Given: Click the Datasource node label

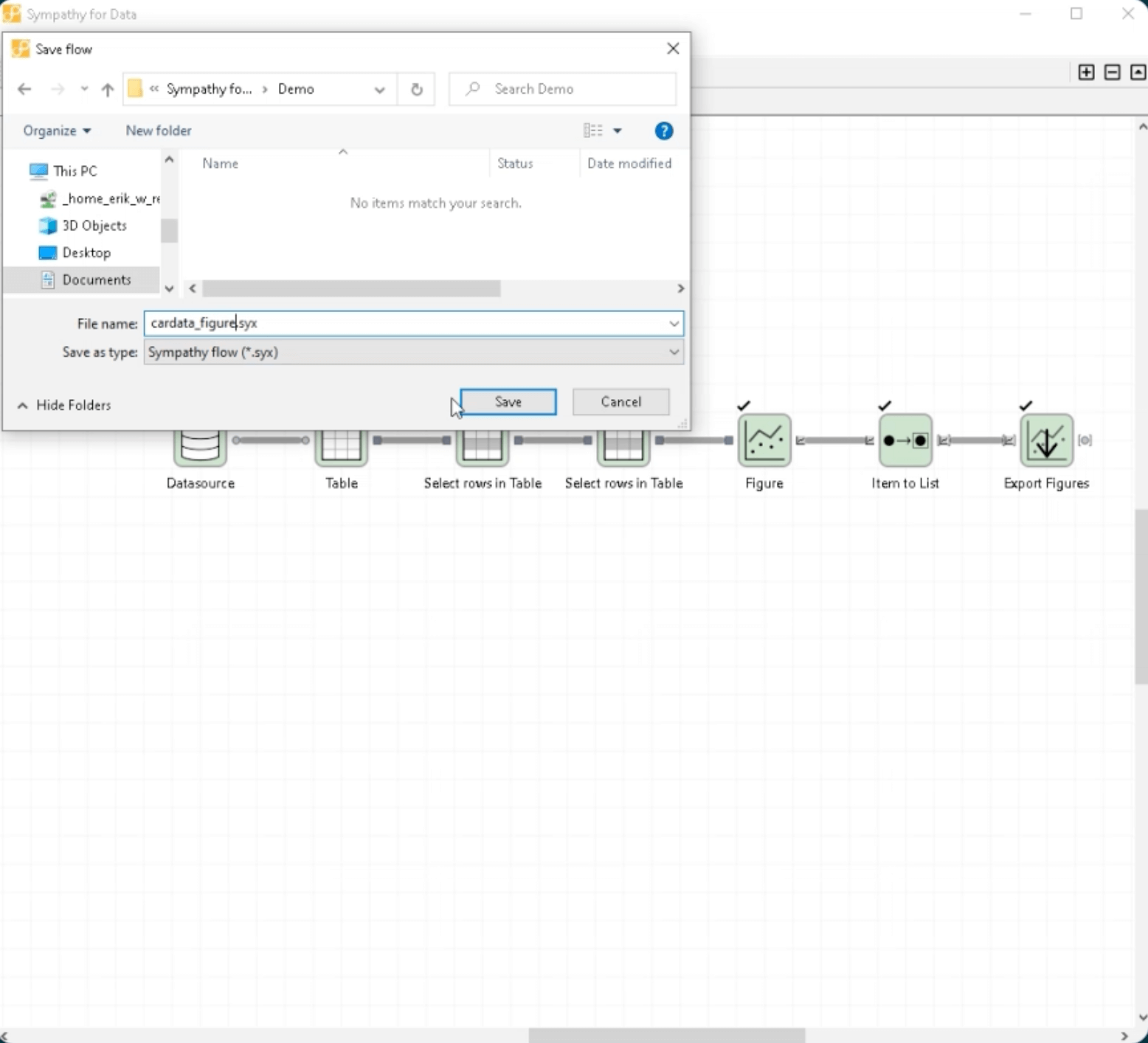Looking at the screenshot, I should 201,483.
